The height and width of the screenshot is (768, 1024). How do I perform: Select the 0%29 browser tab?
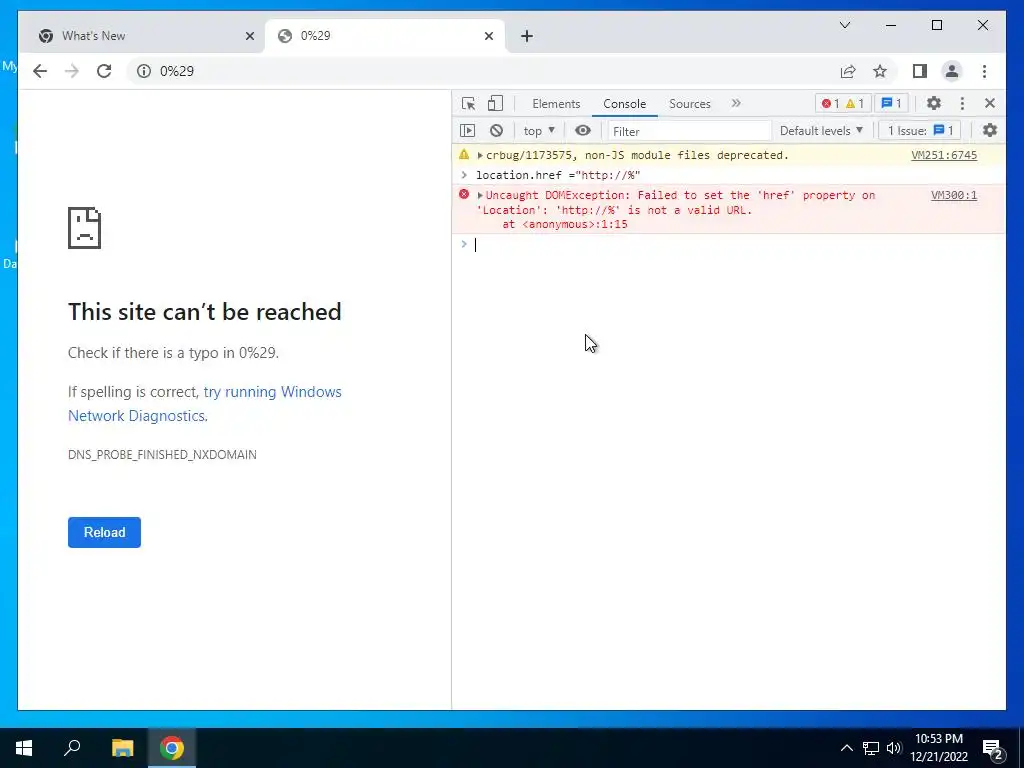point(385,36)
